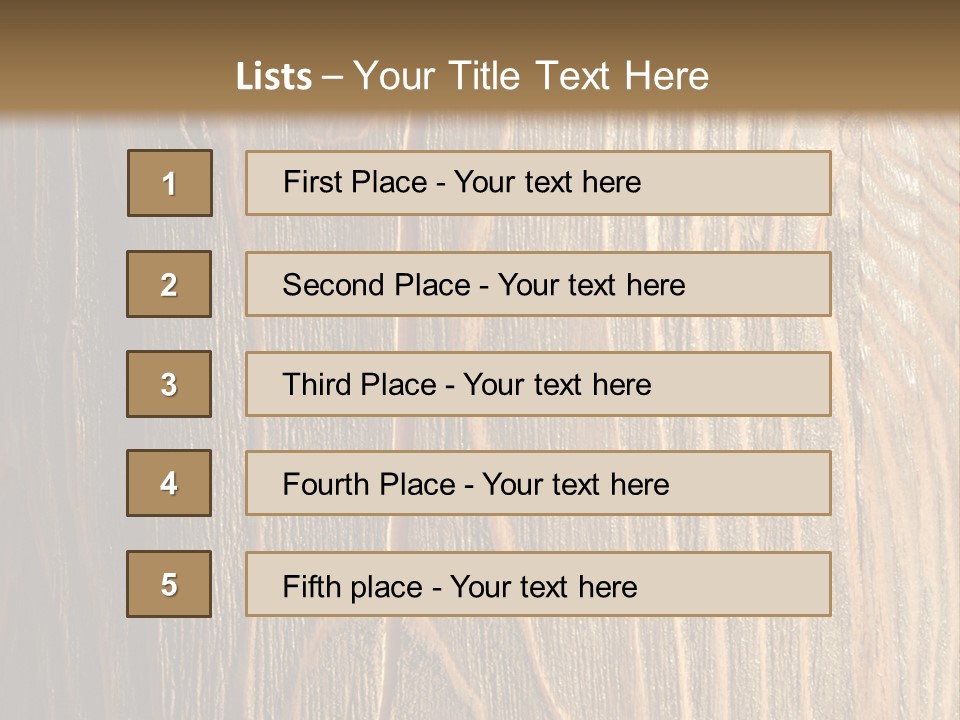Select the Fifth place text bar
Image resolution: width=960 pixels, height=720 pixels.
538,584
